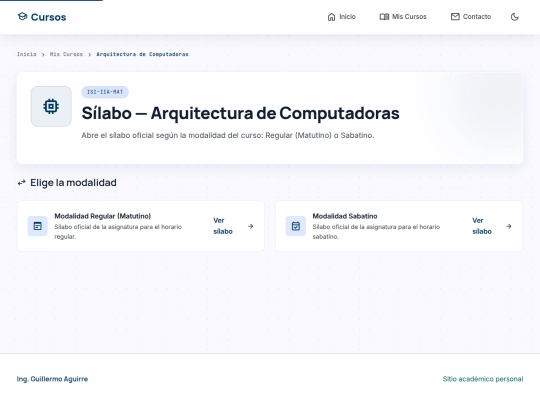Click the chevron after the Inicio breadcrumb
The image size is (540, 405).
pos(43,54)
